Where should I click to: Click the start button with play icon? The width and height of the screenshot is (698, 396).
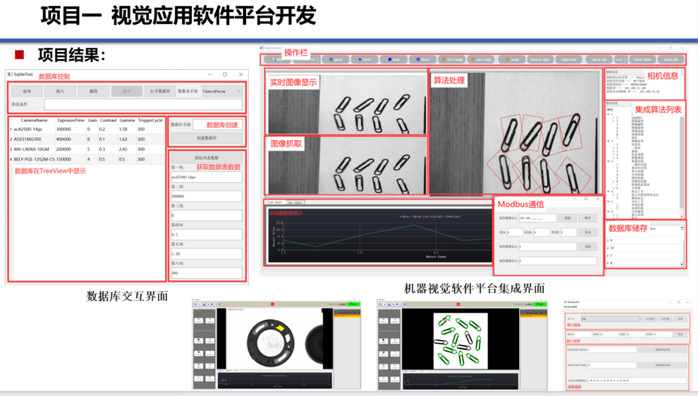point(365,59)
